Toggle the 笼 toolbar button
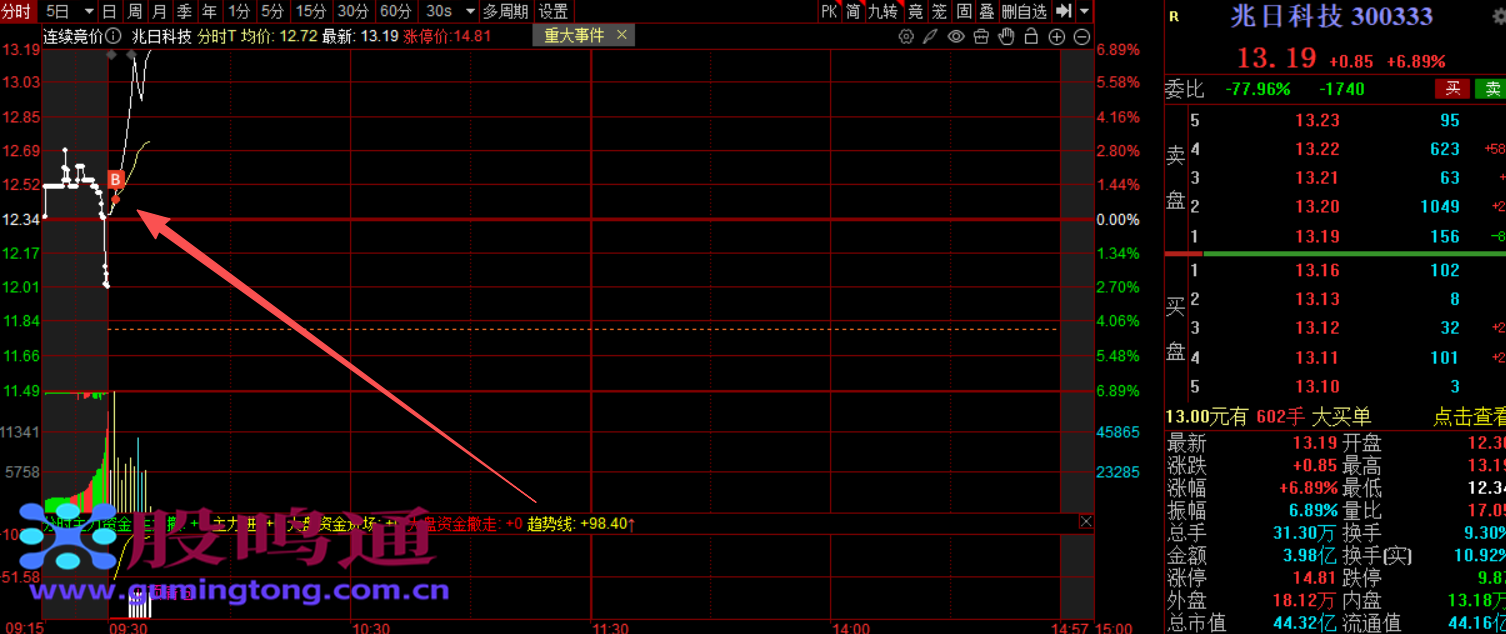1506x634 pixels. 939,12
